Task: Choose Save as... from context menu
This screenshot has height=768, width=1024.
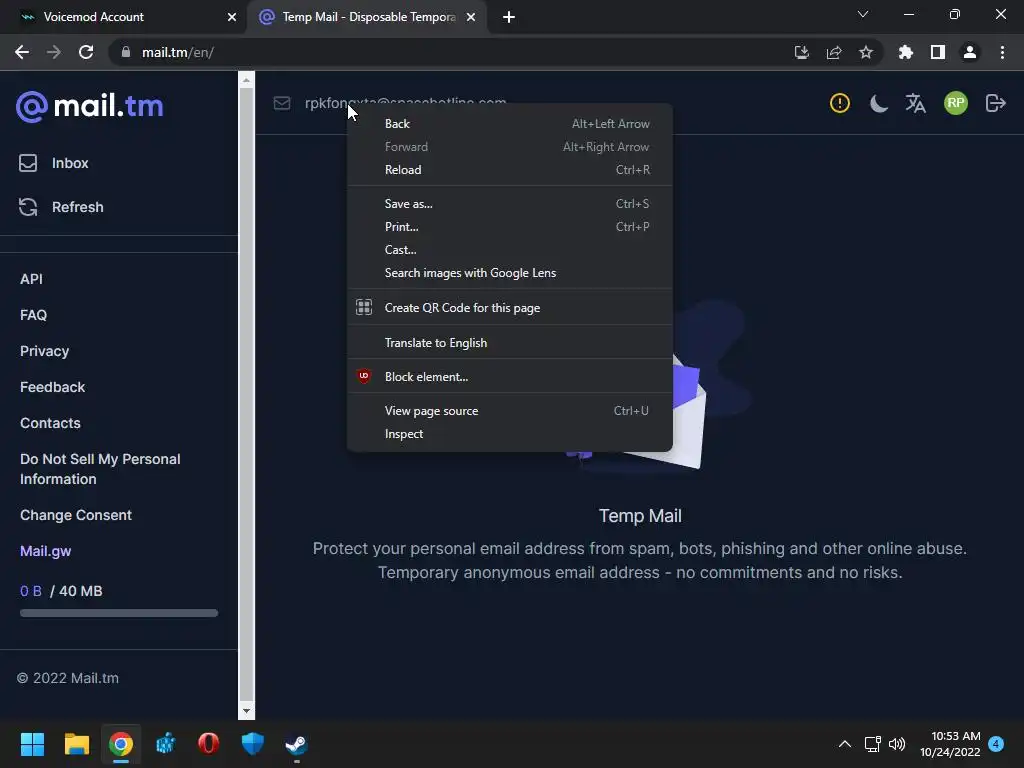Action: point(509,204)
